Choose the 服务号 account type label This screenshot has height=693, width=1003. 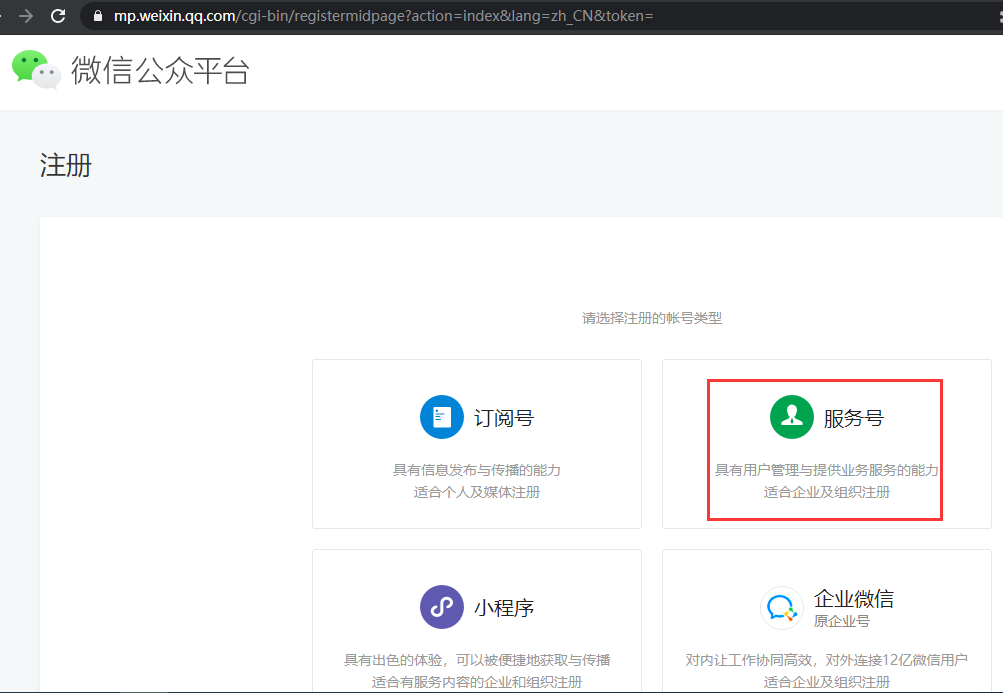854,418
